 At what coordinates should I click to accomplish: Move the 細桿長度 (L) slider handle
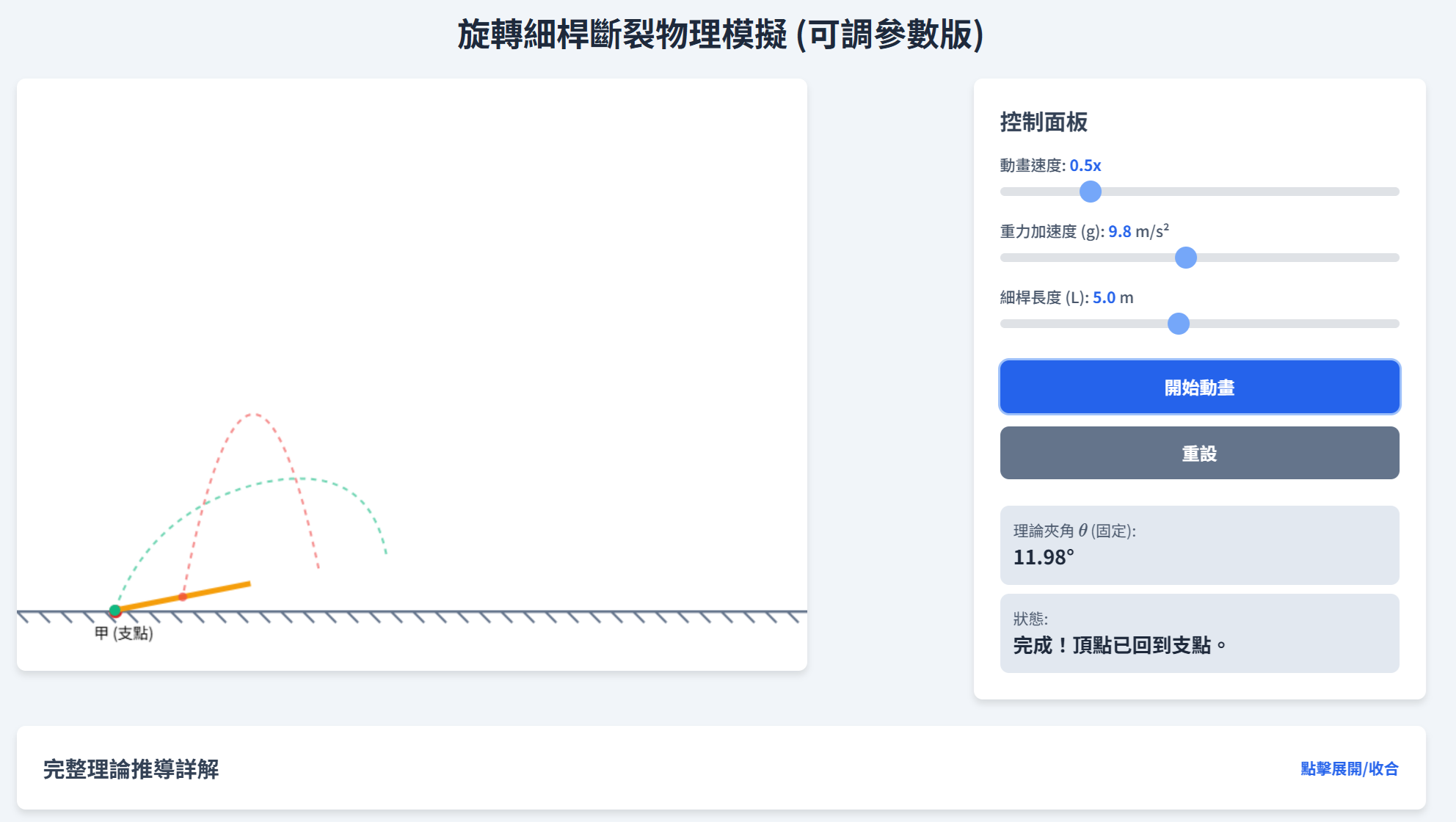pyautogui.click(x=1179, y=324)
